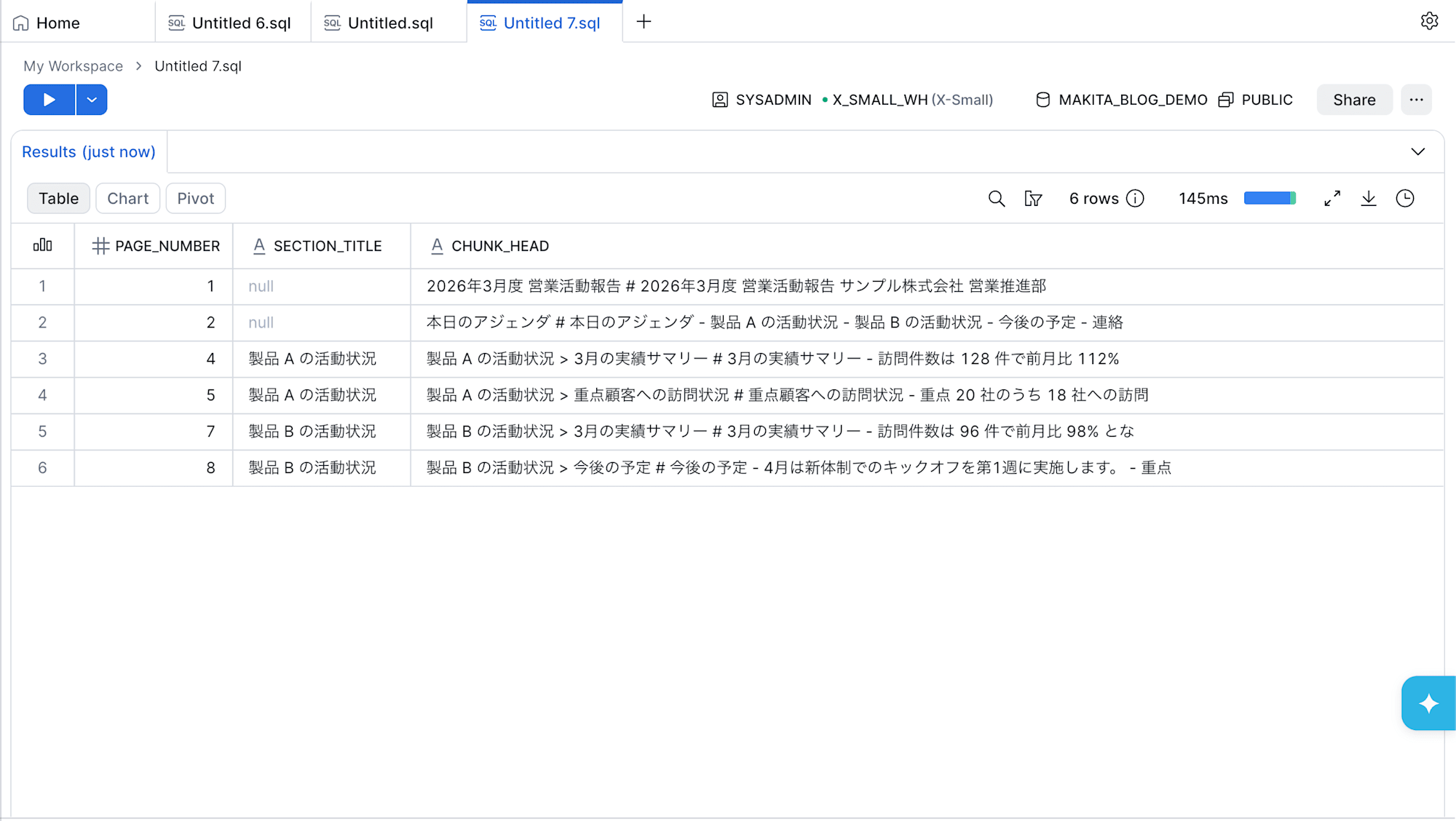
Task: Download the query results
Action: click(1369, 199)
